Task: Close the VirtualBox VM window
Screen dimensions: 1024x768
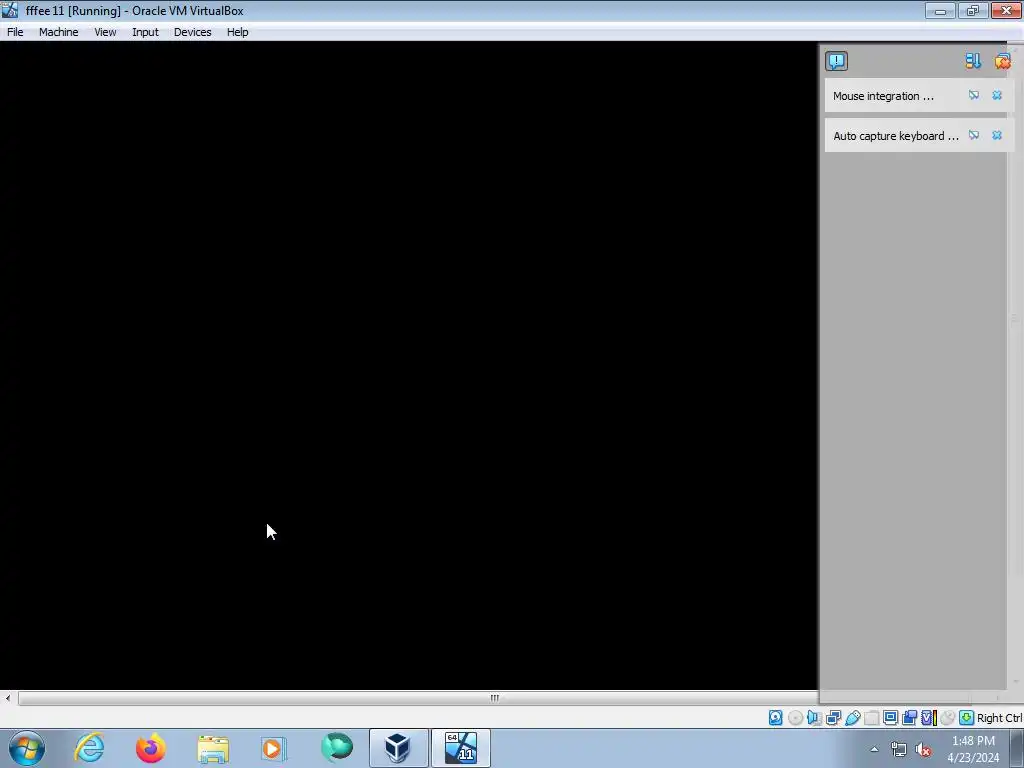Action: [x=1006, y=10]
